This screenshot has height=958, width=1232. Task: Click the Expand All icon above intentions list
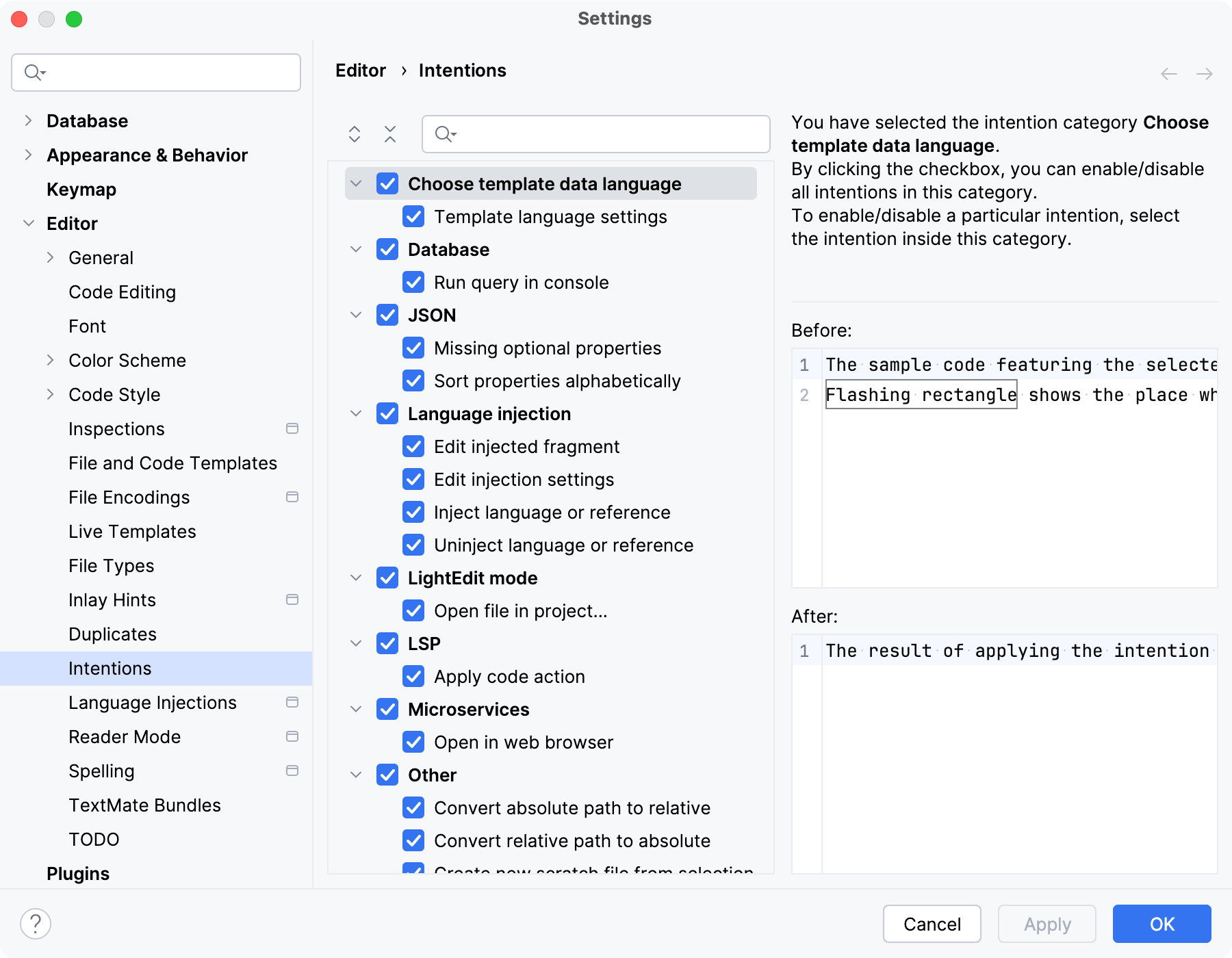click(x=355, y=134)
